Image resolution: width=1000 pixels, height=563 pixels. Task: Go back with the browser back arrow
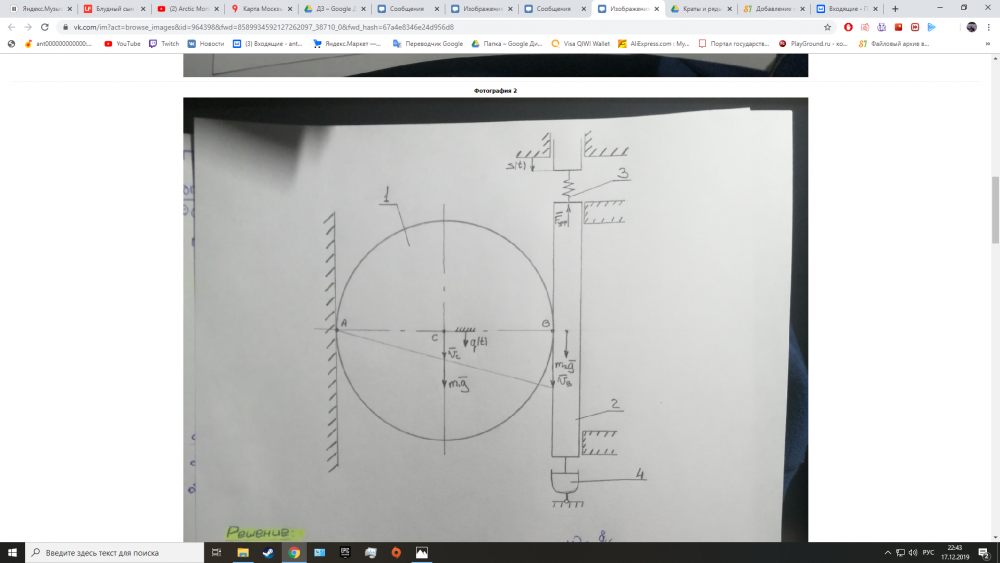tap(11, 27)
